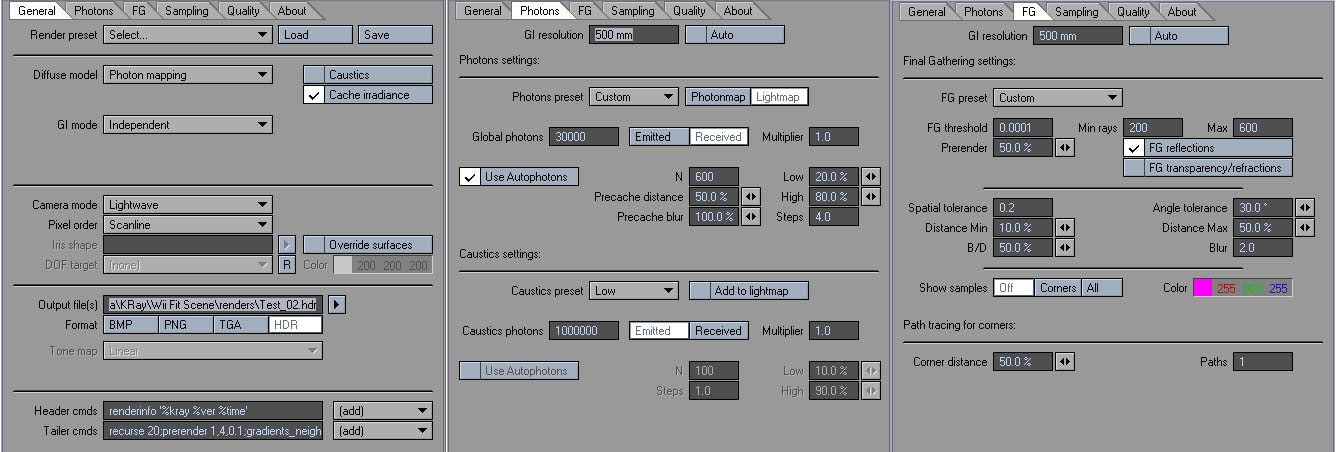Open the FG preset dropdown
This screenshot has height=452, width=1336.
click(1044, 98)
